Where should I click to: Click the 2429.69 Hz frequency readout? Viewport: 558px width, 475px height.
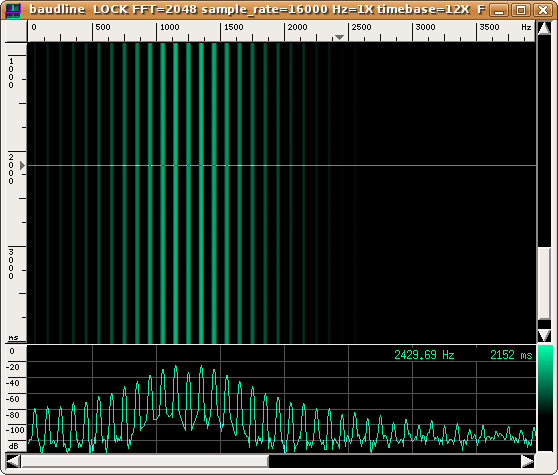pyautogui.click(x=424, y=355)
